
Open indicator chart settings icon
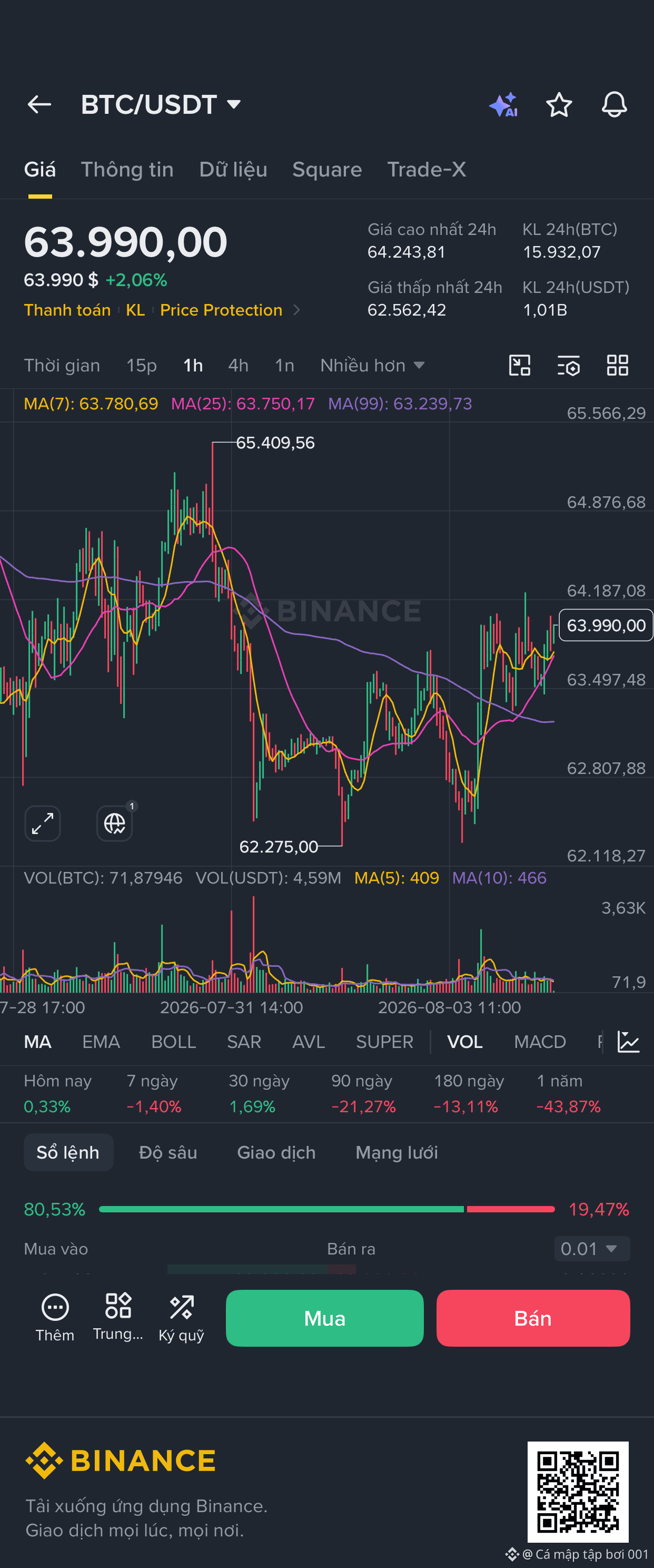[x=628, y=1042]
